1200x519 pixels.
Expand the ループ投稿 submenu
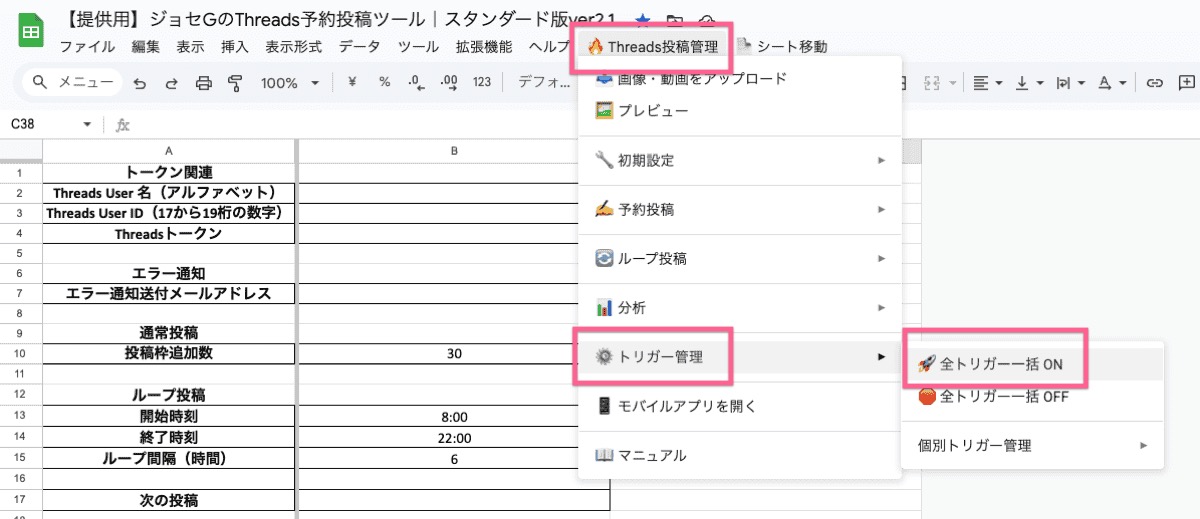(739, 258)
